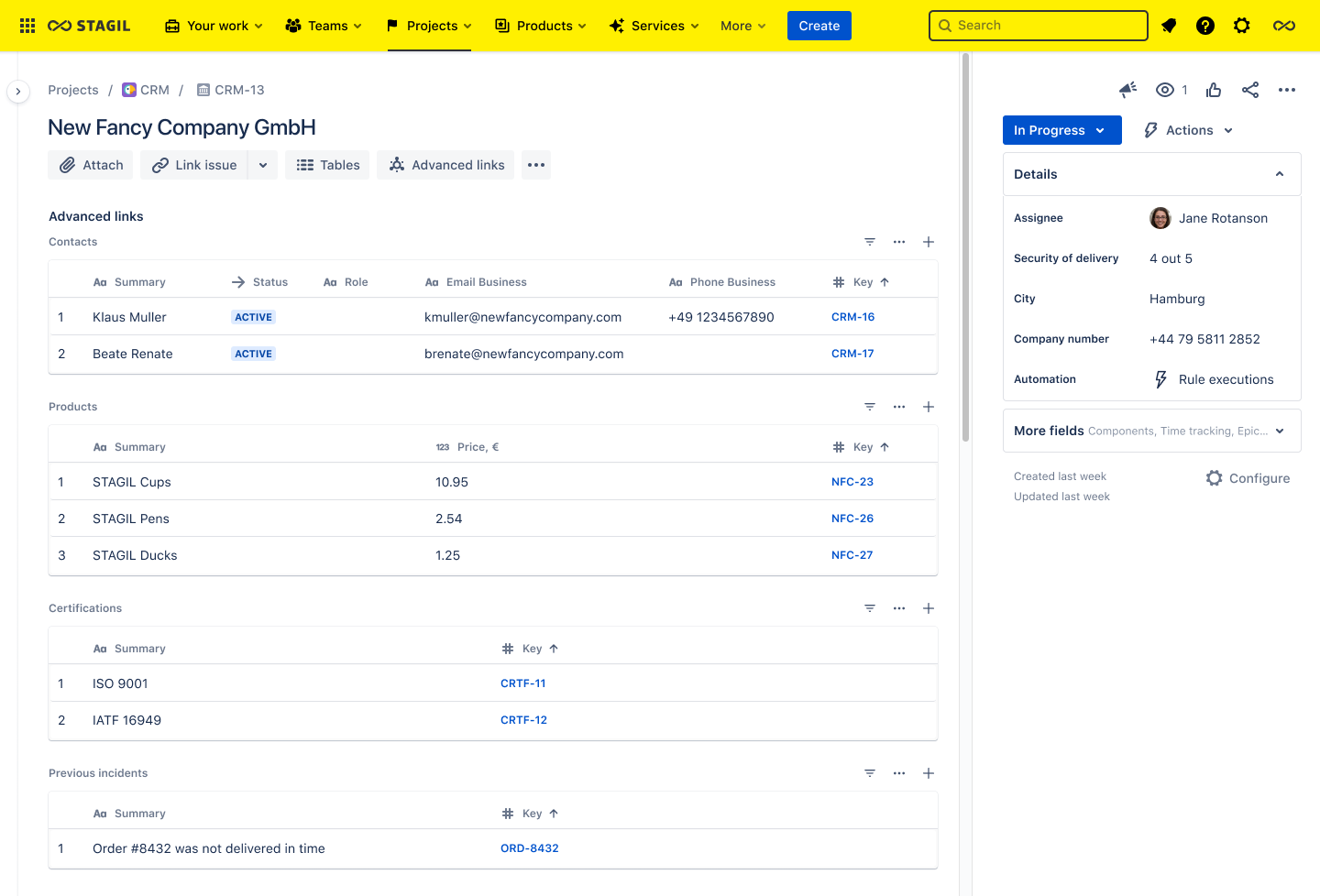The width and height of the screenshot is (1320, 896).
Task: Add a previous incident with plus icon
Action: (929, 773)
